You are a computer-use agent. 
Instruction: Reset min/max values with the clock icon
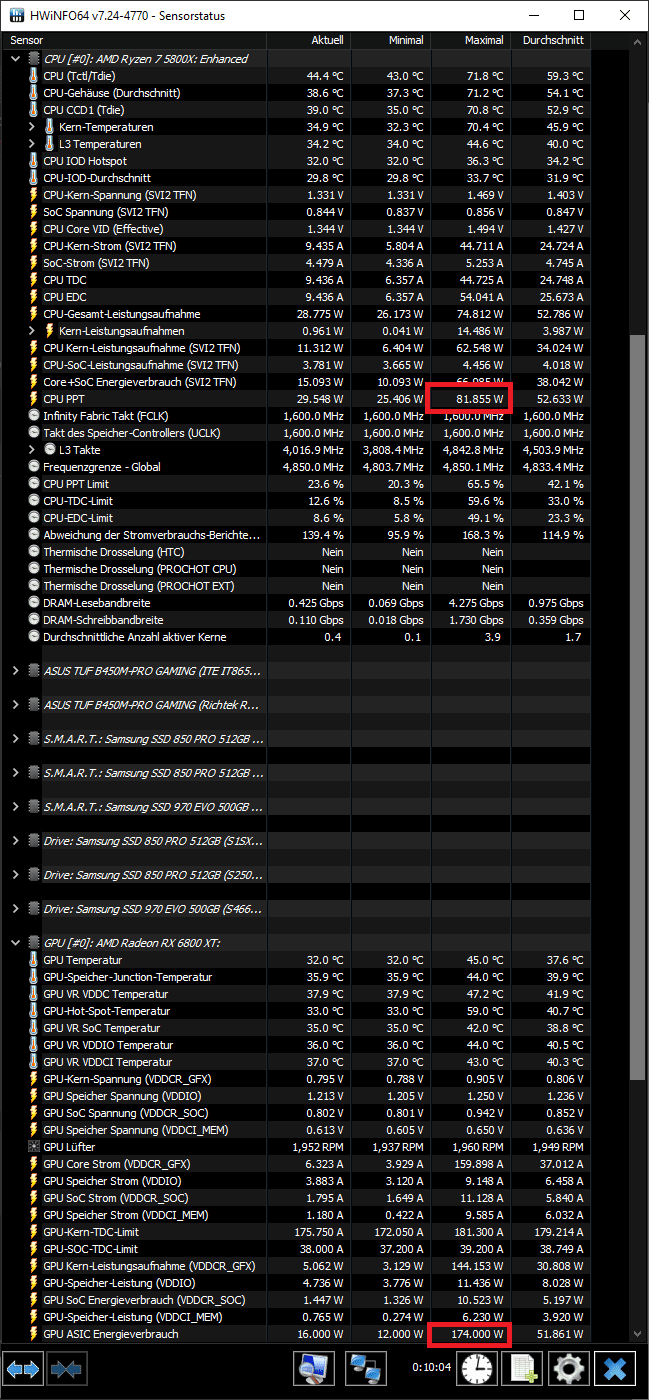(476, 1367)
